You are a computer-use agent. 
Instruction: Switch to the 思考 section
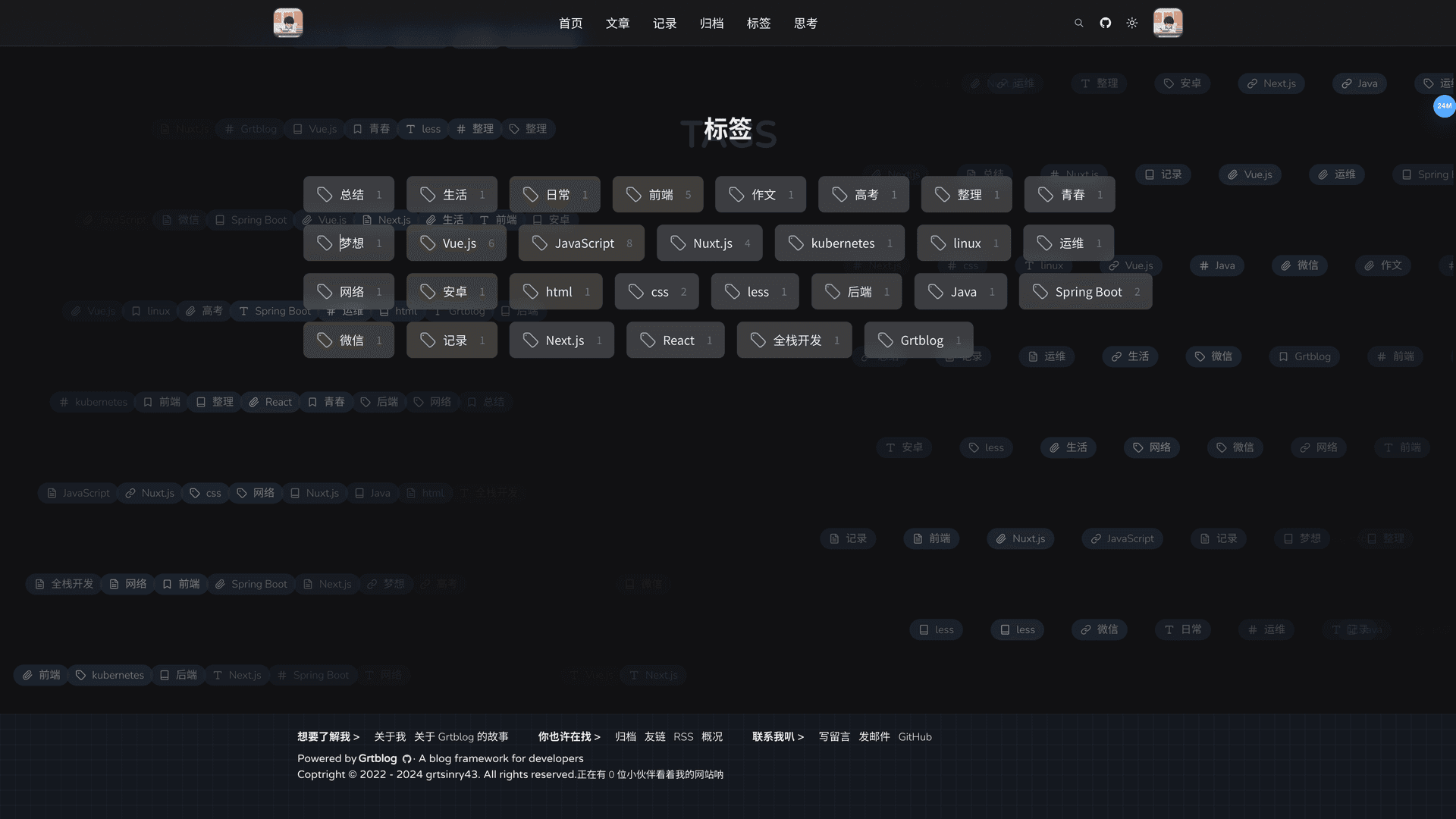[x=805, y=24]
